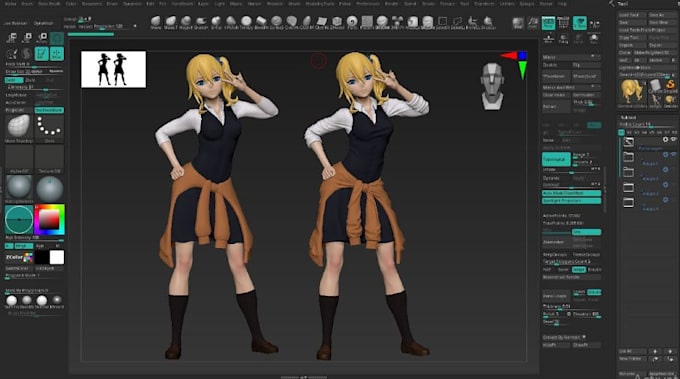The height and width of the screenshot is (379, 680).
Task: Expand the first subtool folder
Action: pos(628,157)
